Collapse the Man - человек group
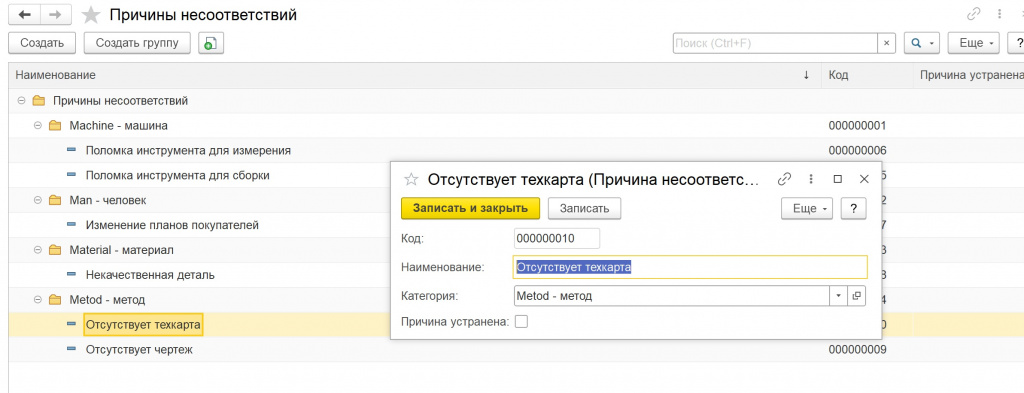 coord(38,200)
